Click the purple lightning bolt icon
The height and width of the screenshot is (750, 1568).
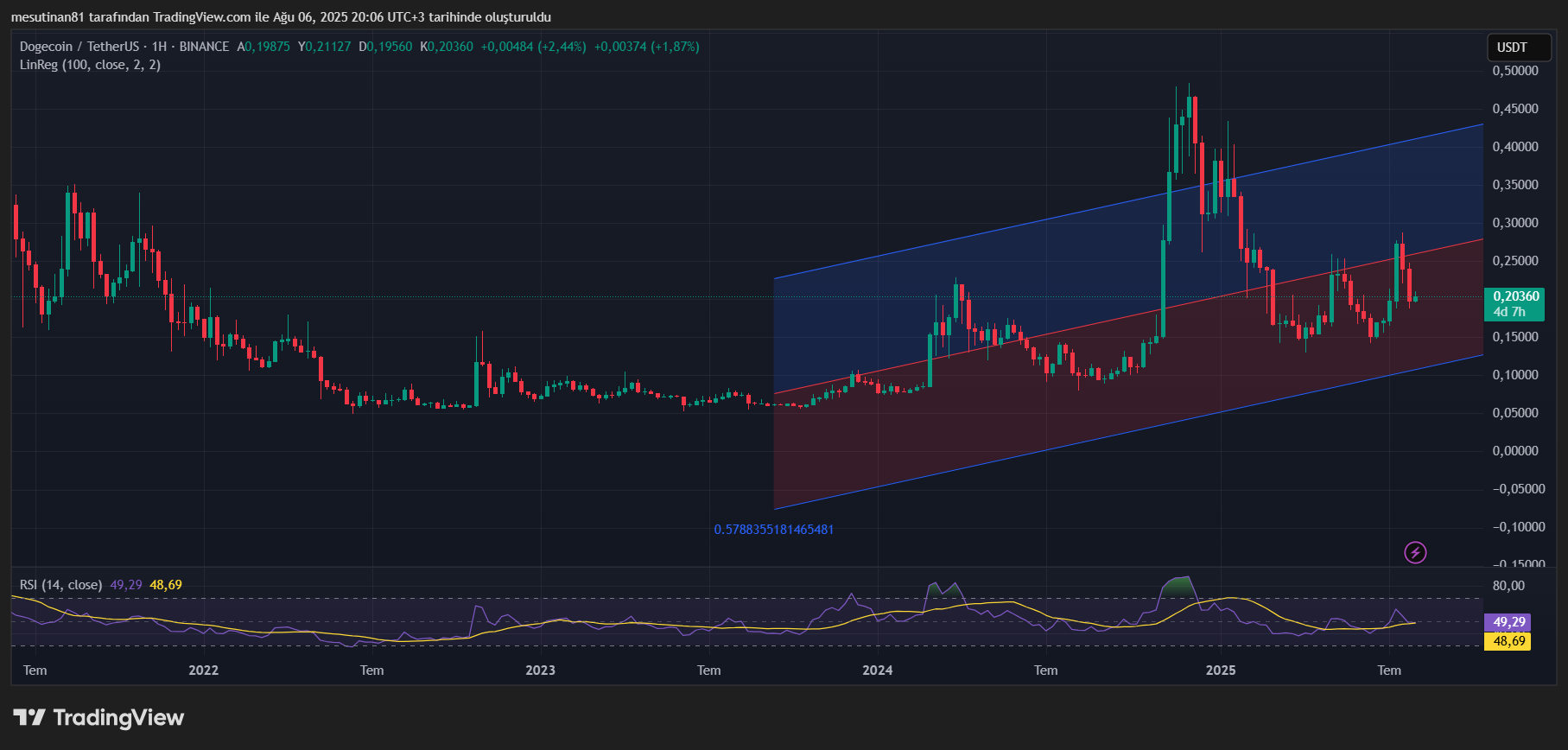click(x=1415, y=552)
